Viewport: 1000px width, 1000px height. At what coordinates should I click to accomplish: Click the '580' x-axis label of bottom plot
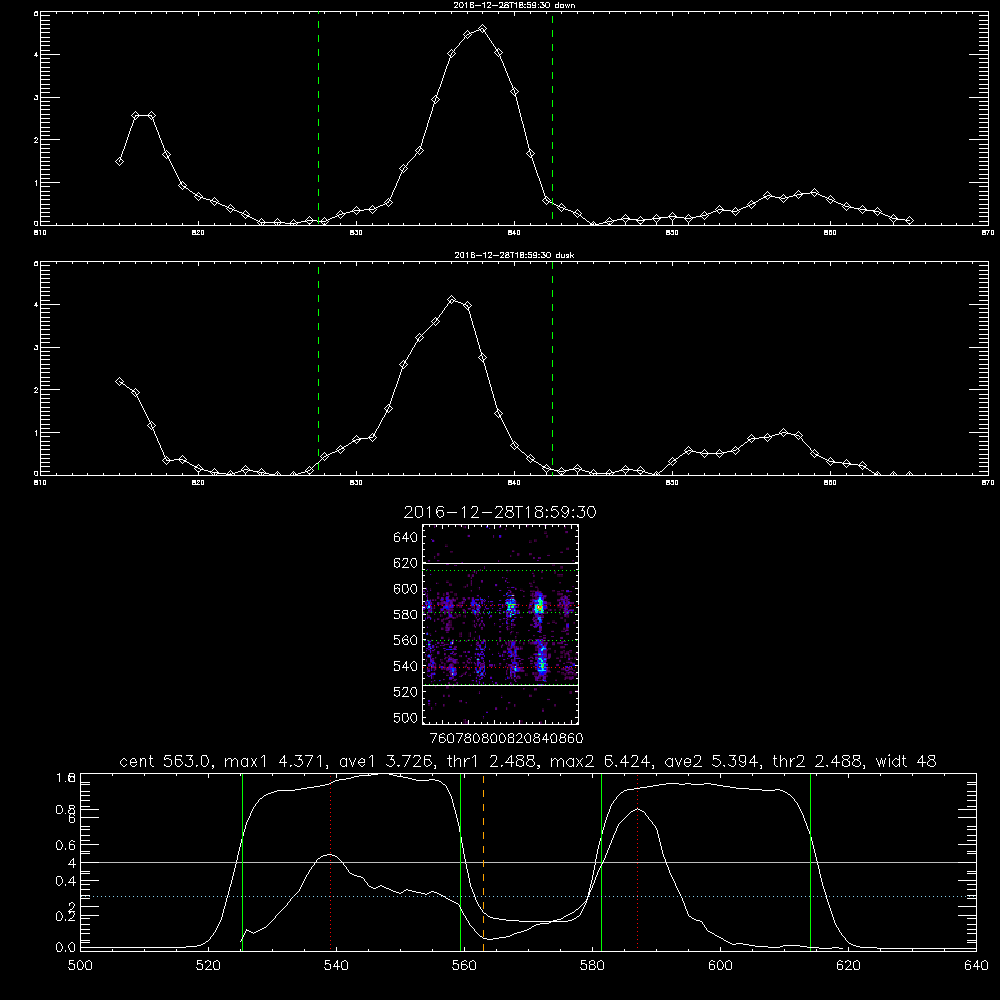[592, 966]
